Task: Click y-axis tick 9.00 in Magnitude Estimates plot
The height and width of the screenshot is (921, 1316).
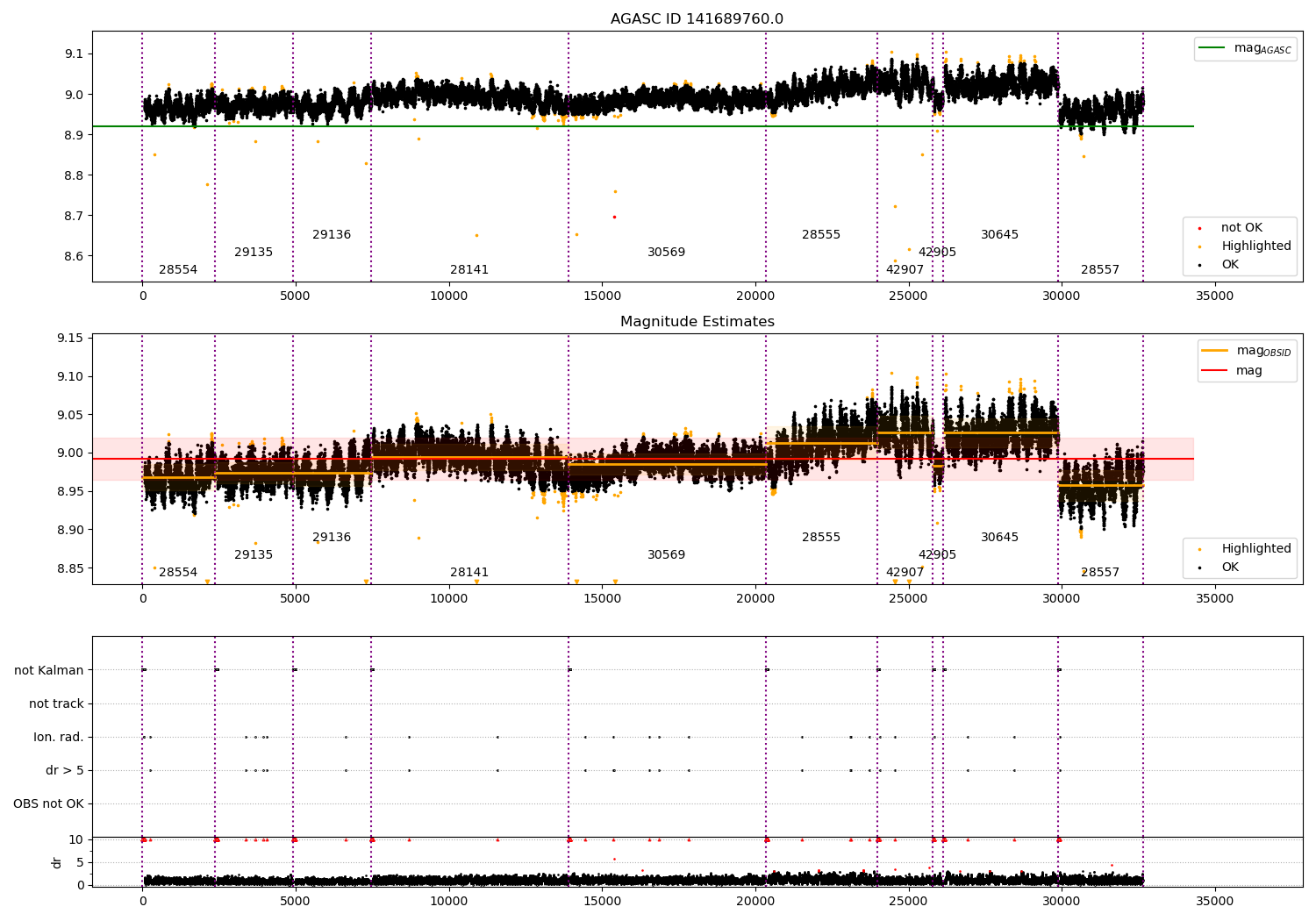Action: click(x=70, y=453)
